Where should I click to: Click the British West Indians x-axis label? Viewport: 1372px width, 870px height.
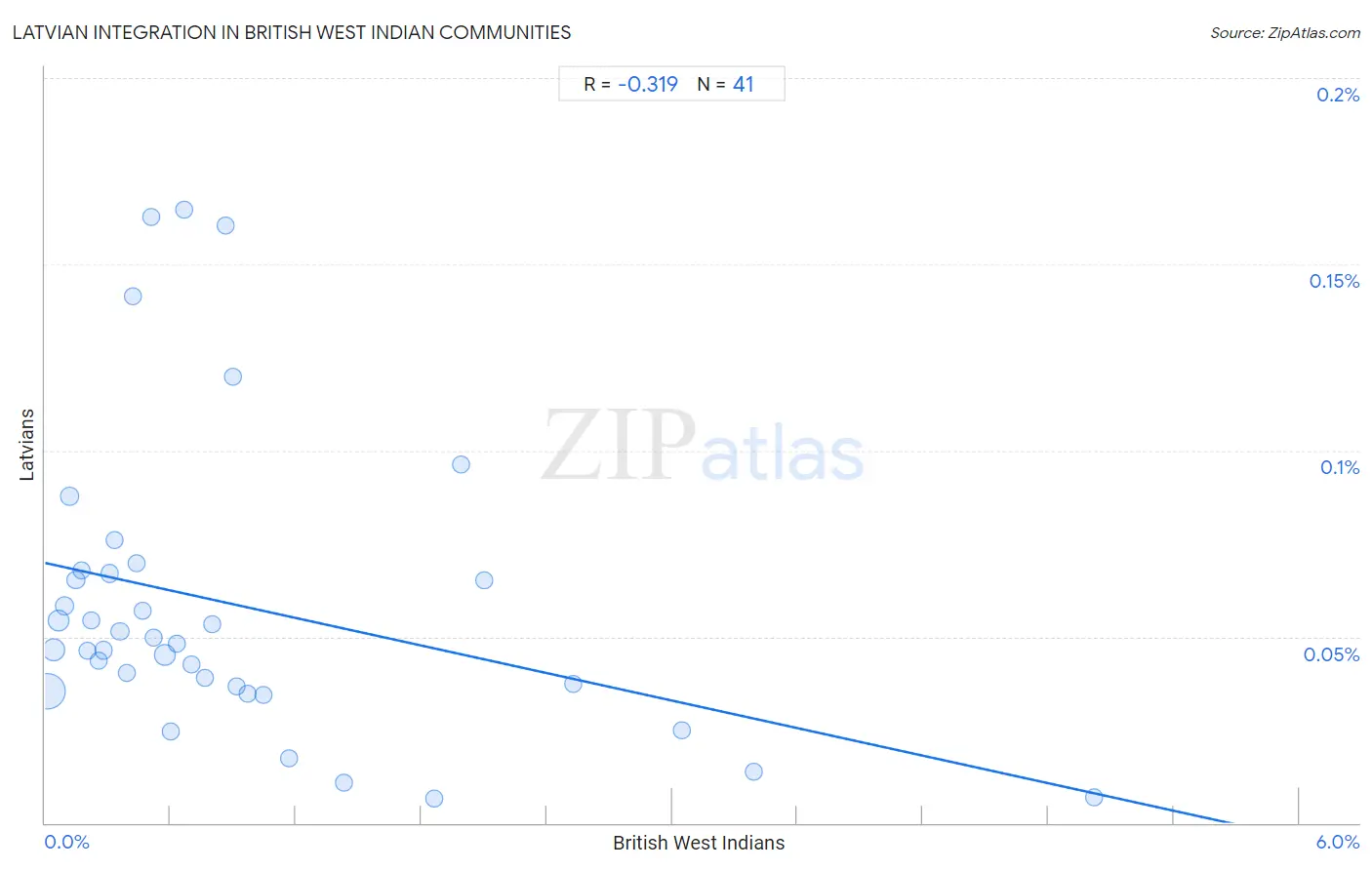699,843
